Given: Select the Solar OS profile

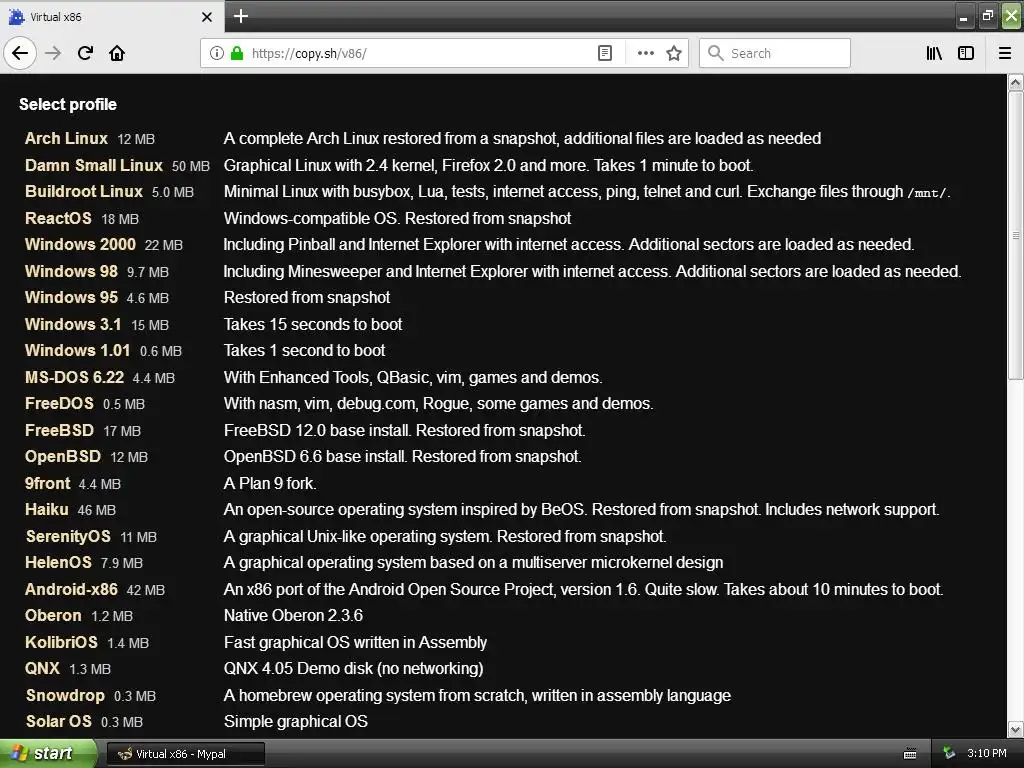Looking at the screenshot, I should pyautogui.click(x=58, y=721).
